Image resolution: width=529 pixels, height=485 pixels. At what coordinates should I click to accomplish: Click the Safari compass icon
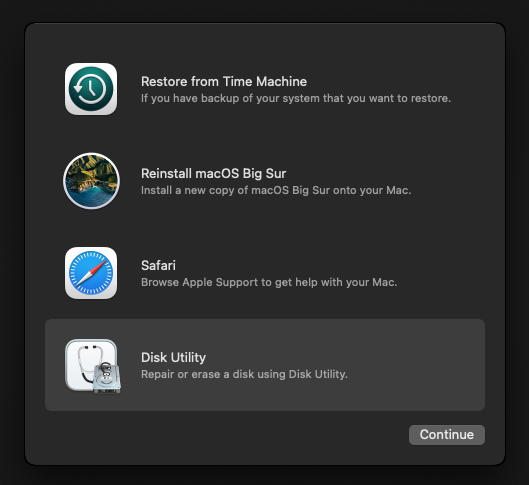[91, 273]
